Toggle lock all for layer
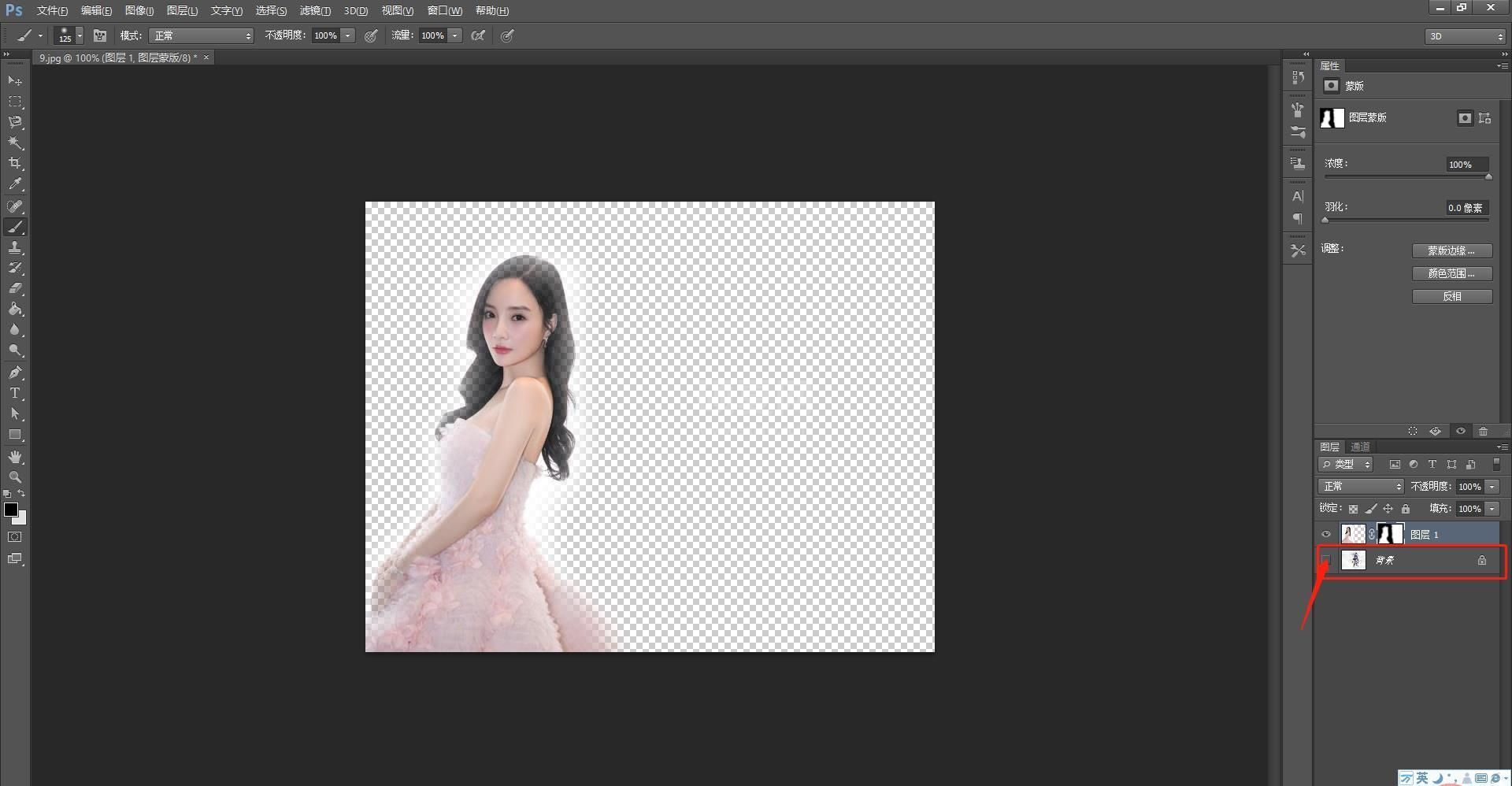1512x786 pixels. click(1406, 509)
